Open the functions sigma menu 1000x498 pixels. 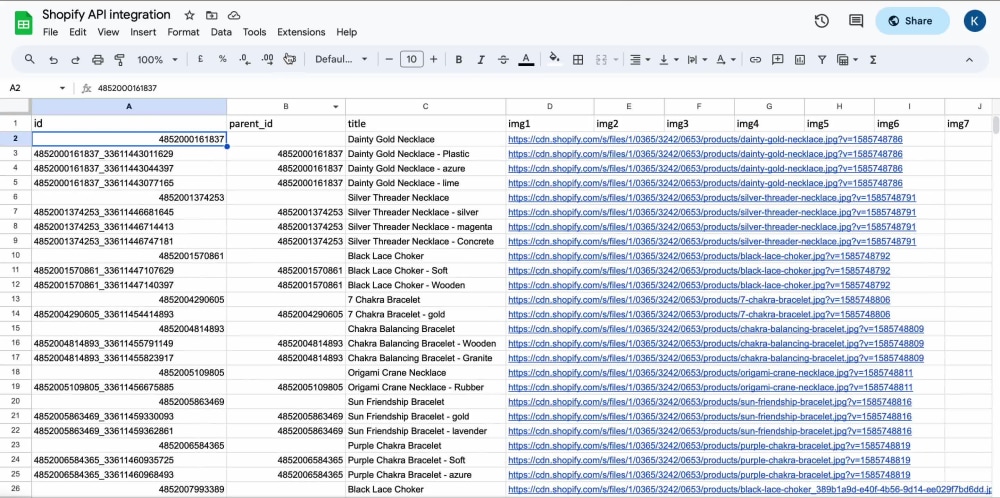(873, 59)
